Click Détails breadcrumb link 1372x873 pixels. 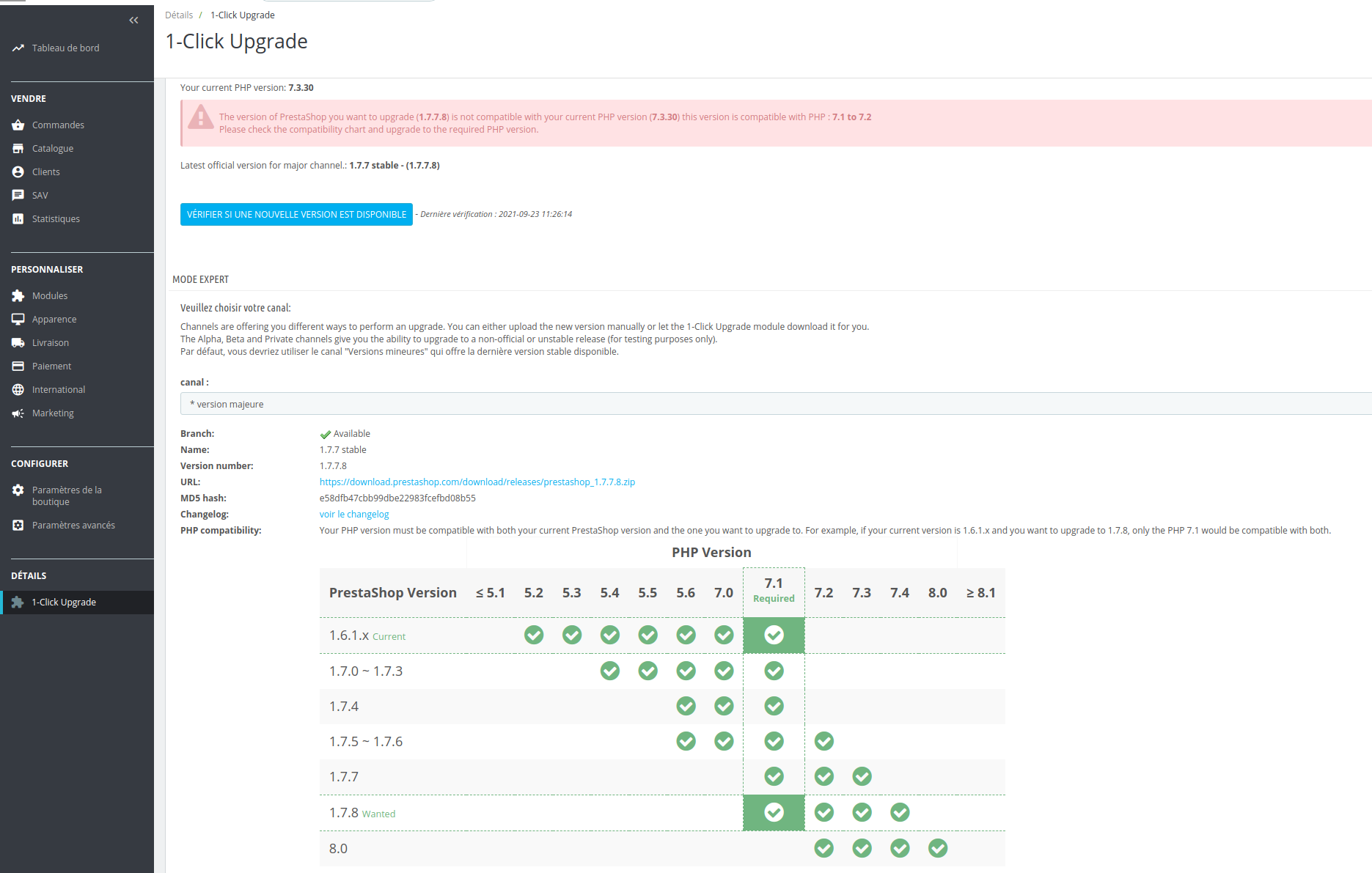179,15
